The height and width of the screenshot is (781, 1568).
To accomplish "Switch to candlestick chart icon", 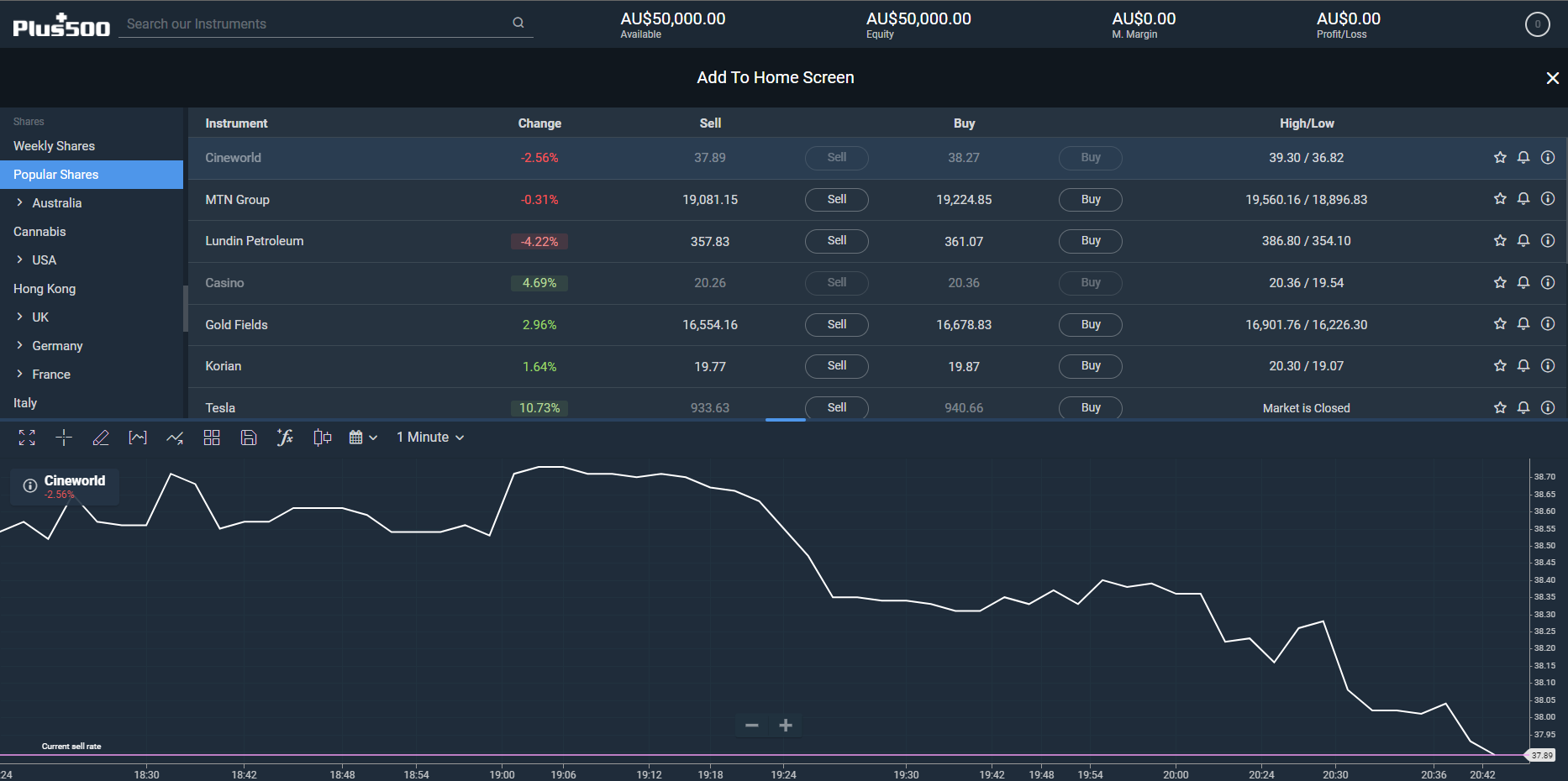I will pyautogui.click(x=323, y=438).
